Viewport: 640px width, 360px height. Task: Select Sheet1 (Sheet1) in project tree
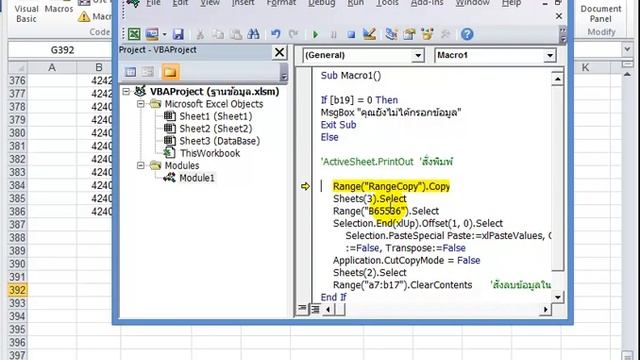(x=216, y=116)
